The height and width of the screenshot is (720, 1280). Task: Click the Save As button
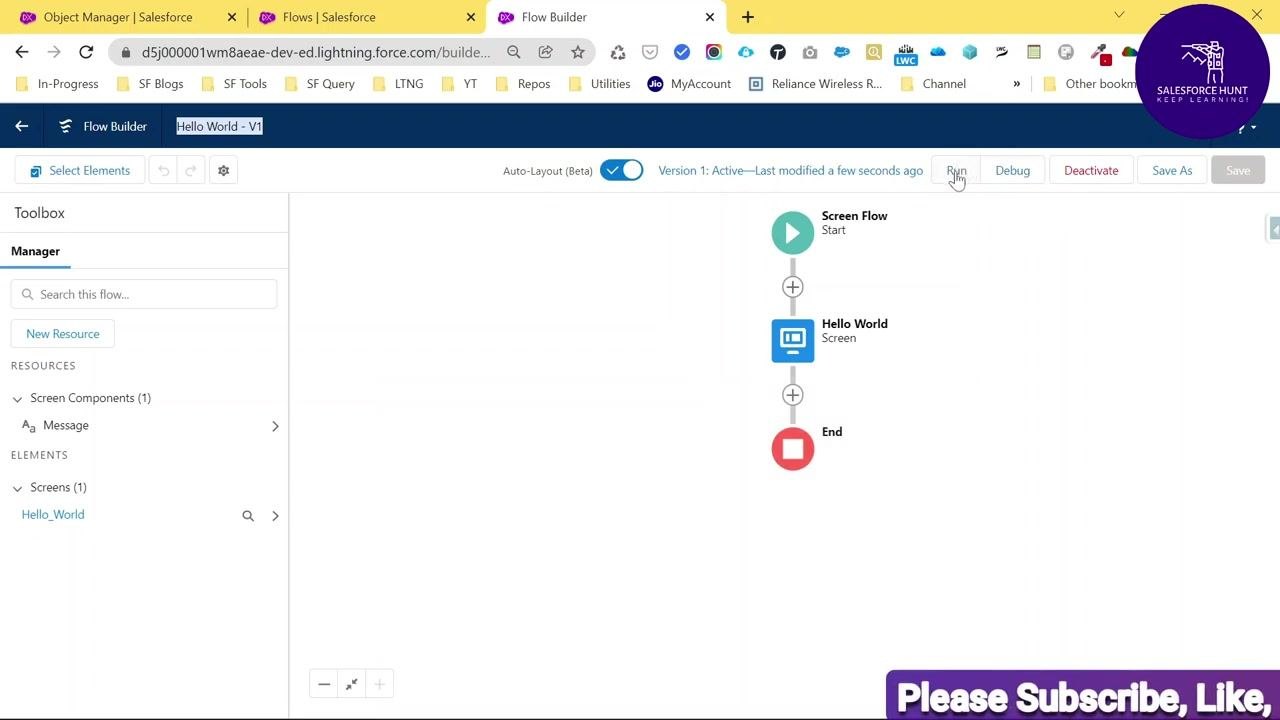point(1172,171)
